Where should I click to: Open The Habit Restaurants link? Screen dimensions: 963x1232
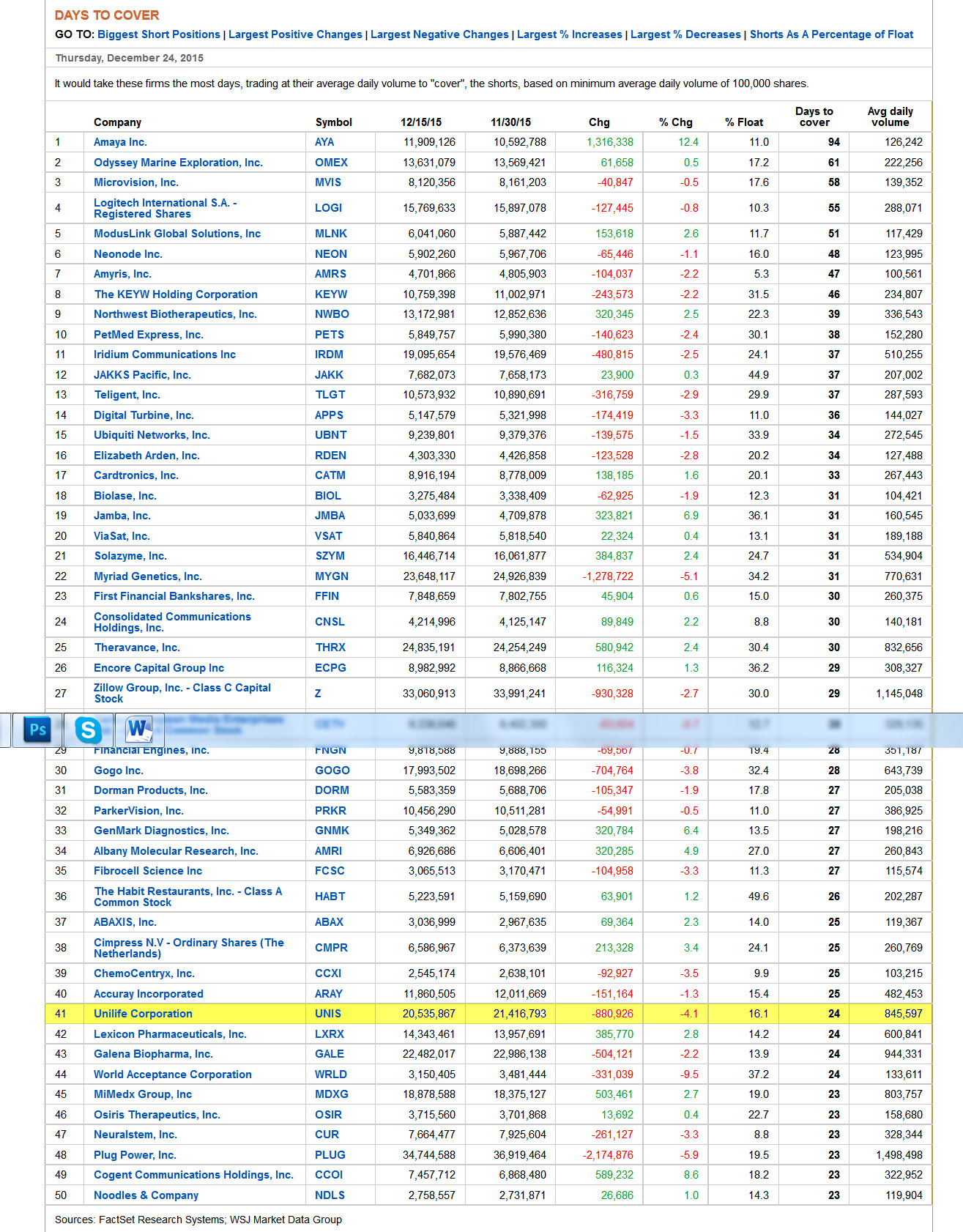pos(187,897)
